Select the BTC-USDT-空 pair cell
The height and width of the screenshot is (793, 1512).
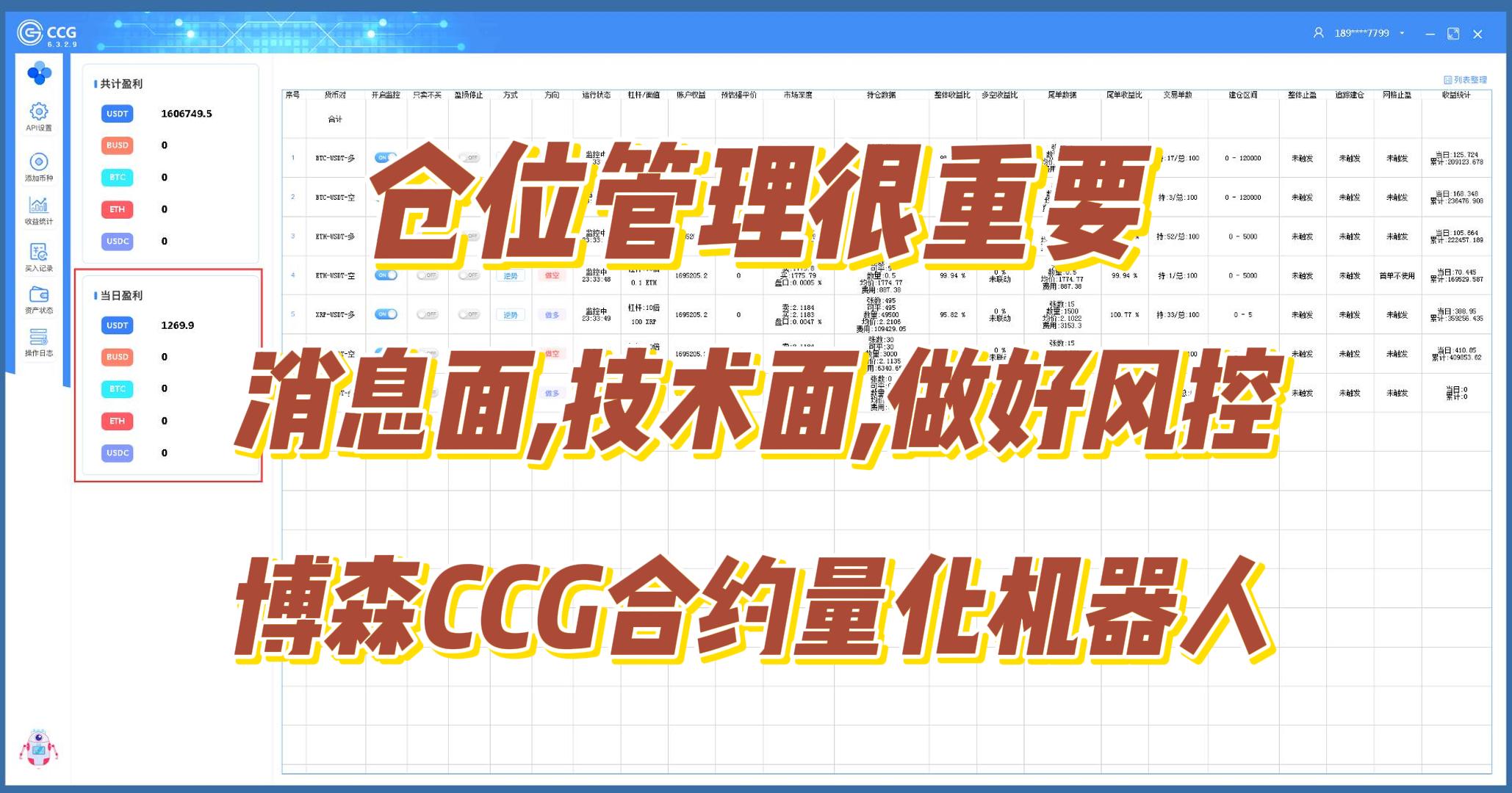[335, 197]
